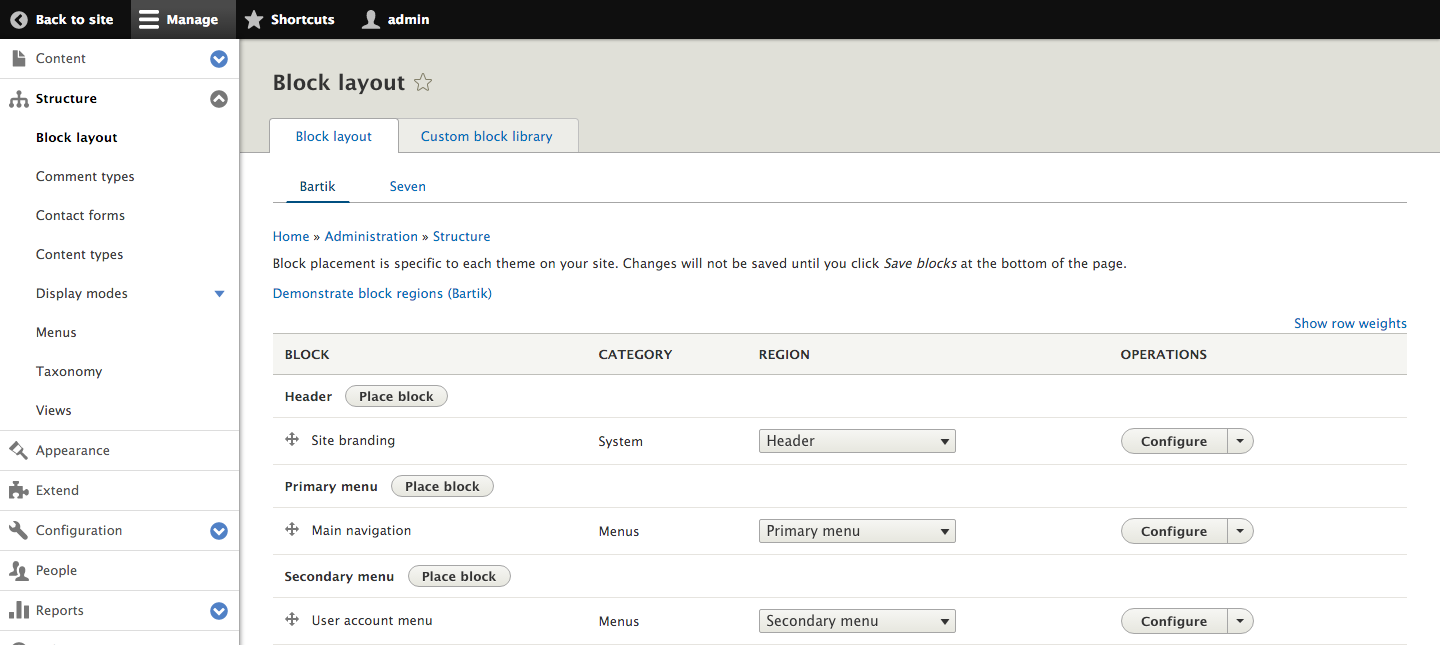The height and width of the screenshot is (645, 1440).
Task: Expand the Content menu section
Action: pos(219,59)
